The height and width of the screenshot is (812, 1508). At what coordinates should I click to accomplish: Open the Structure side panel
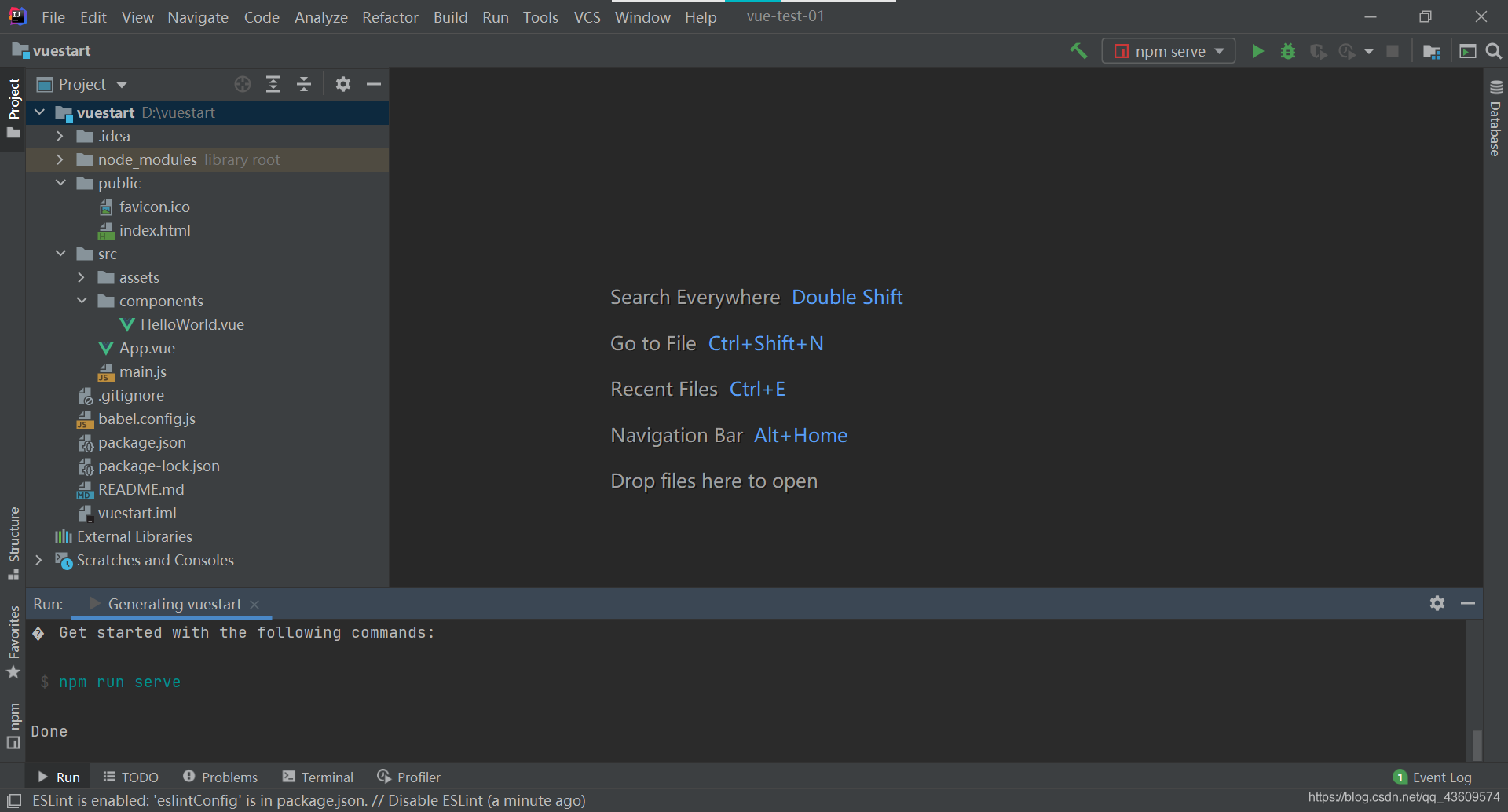[13, 543]
